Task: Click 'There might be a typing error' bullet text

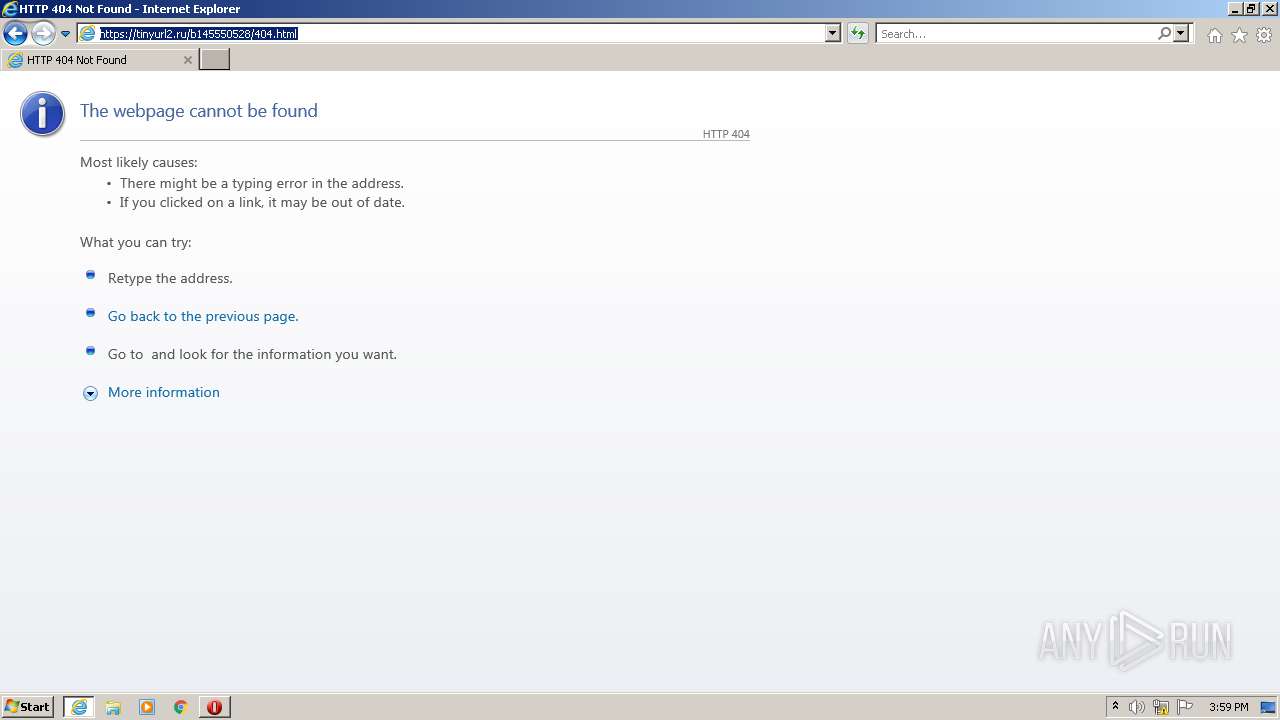Action: tap(262, 183)
